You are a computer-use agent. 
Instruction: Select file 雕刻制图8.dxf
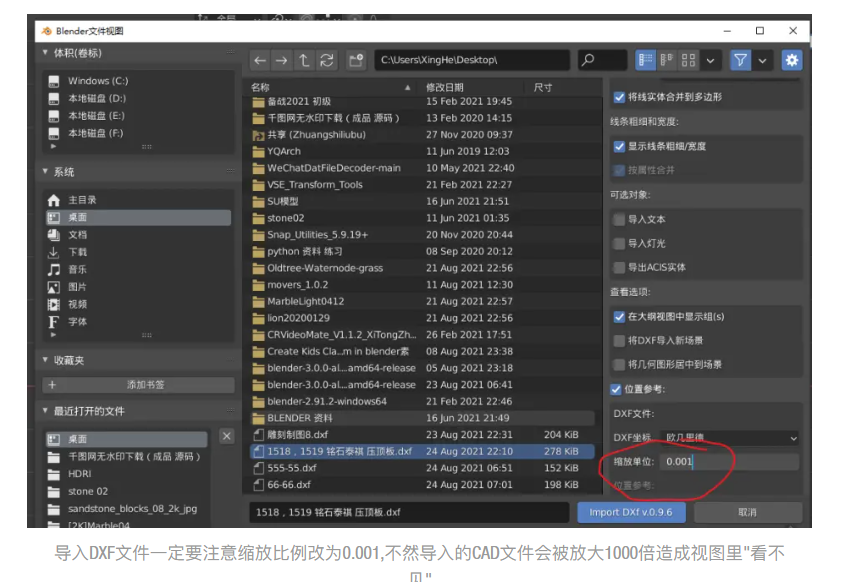422,435
